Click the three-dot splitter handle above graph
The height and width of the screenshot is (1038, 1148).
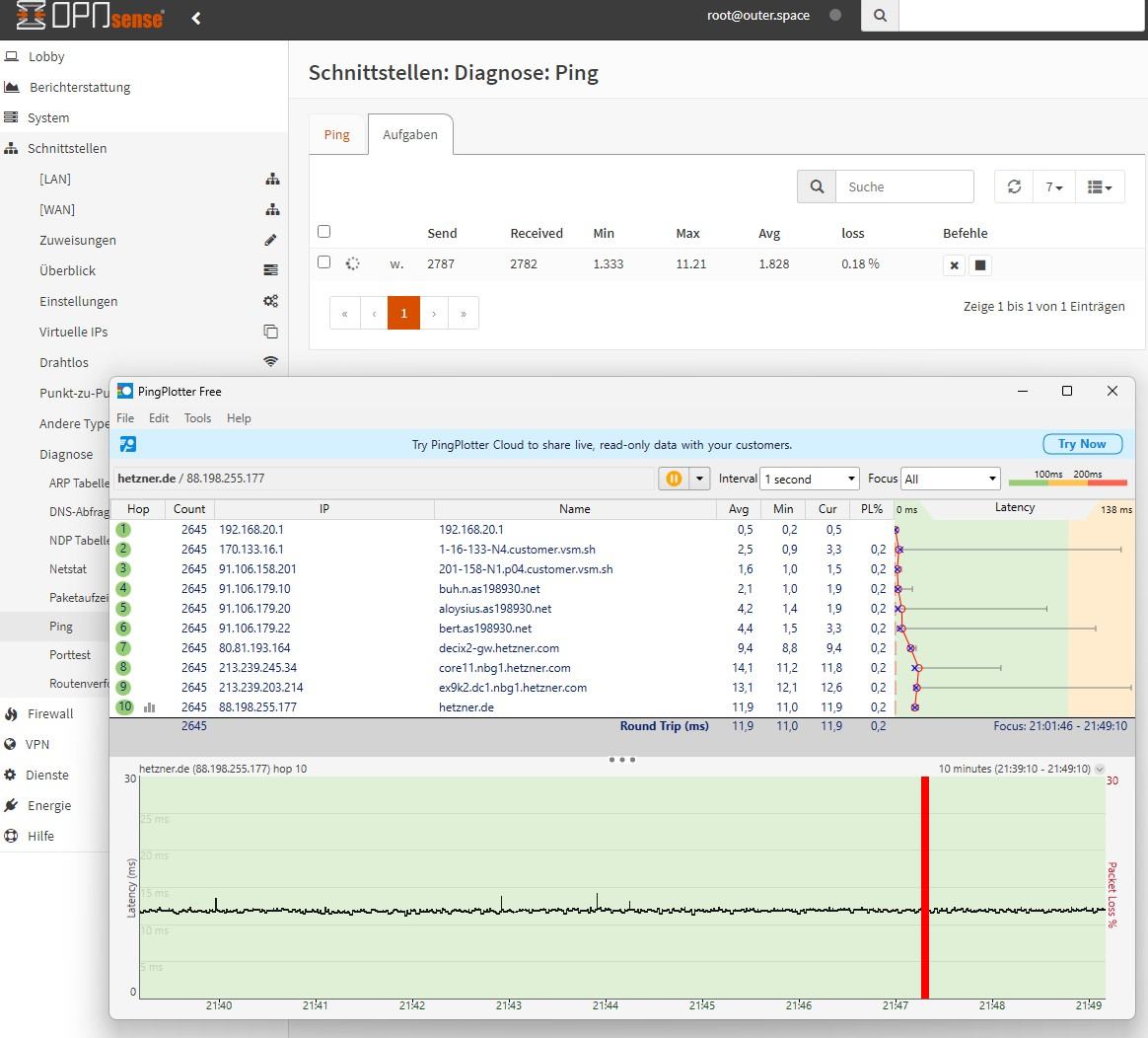coord(622,760)
